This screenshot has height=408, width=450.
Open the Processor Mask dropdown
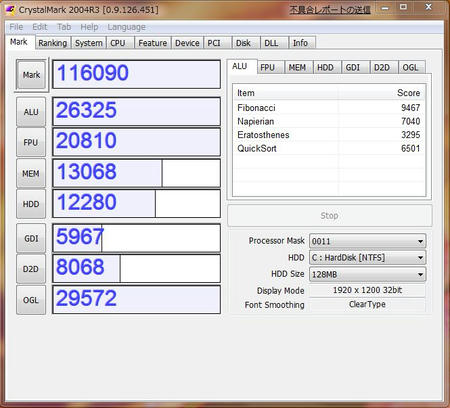[367, 241]
